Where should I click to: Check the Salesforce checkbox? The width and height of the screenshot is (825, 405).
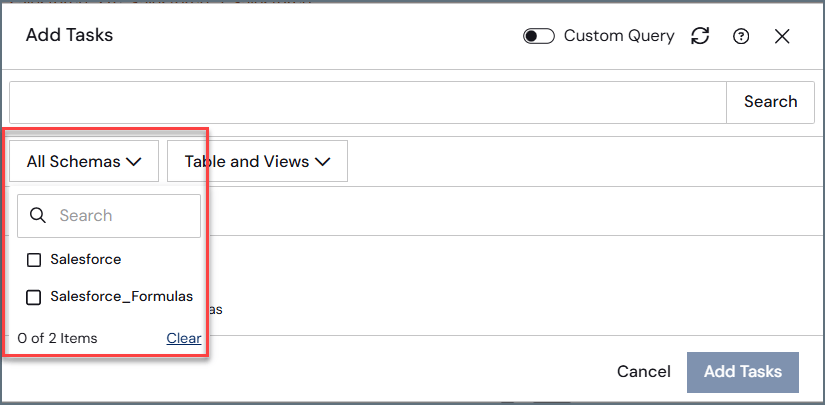[x=34, y=260]
